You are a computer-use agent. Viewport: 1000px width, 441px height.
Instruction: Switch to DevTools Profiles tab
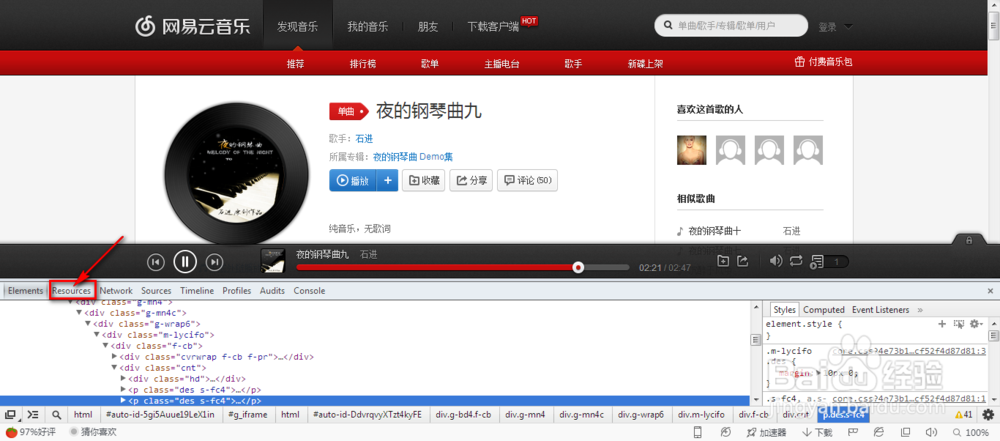(237, 290)
